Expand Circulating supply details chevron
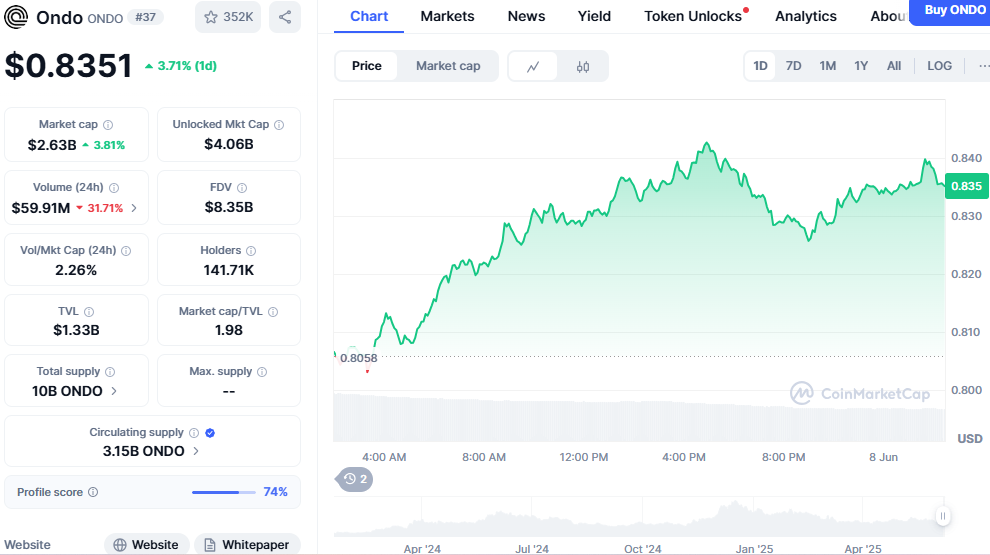990x555 pixels. (x=196, y=451)
